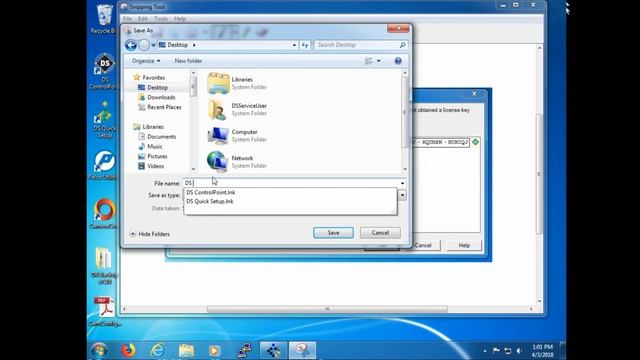The image size is (640, 360).
Task: Open recent locations dropdown by nav arrows
Action: [x=153, y=45]
